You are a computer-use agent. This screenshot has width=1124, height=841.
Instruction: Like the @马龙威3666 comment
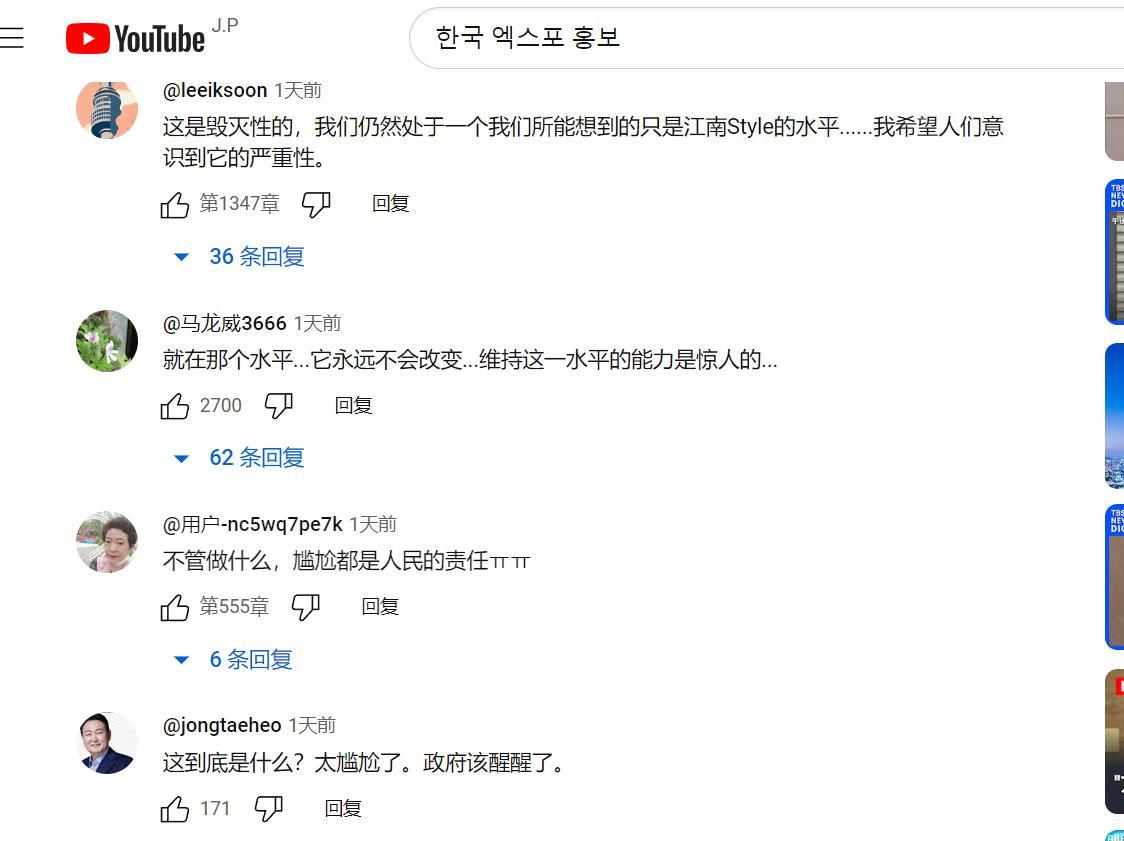tap(174, 407)
